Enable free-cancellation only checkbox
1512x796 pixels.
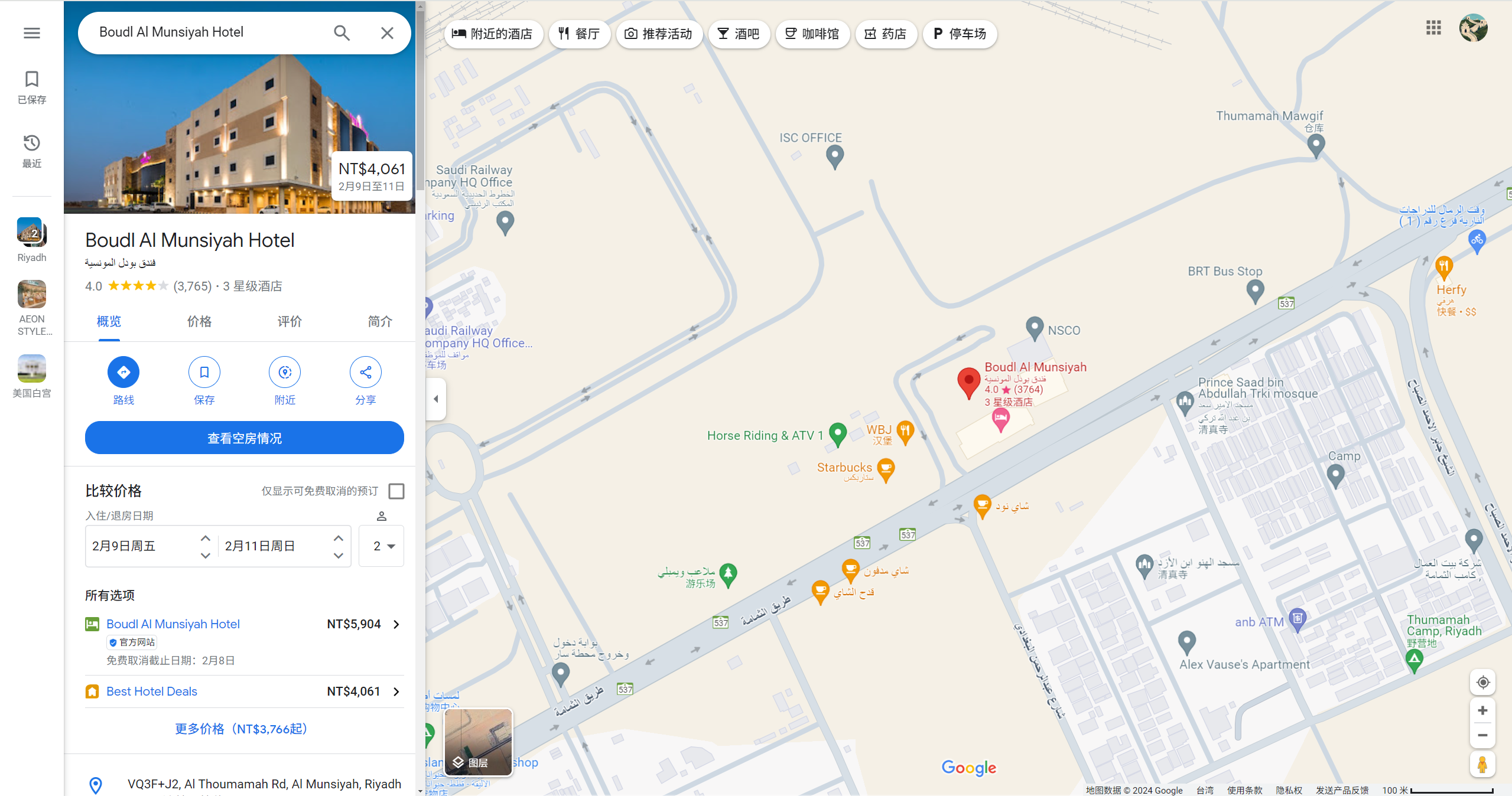coord(396,491)
